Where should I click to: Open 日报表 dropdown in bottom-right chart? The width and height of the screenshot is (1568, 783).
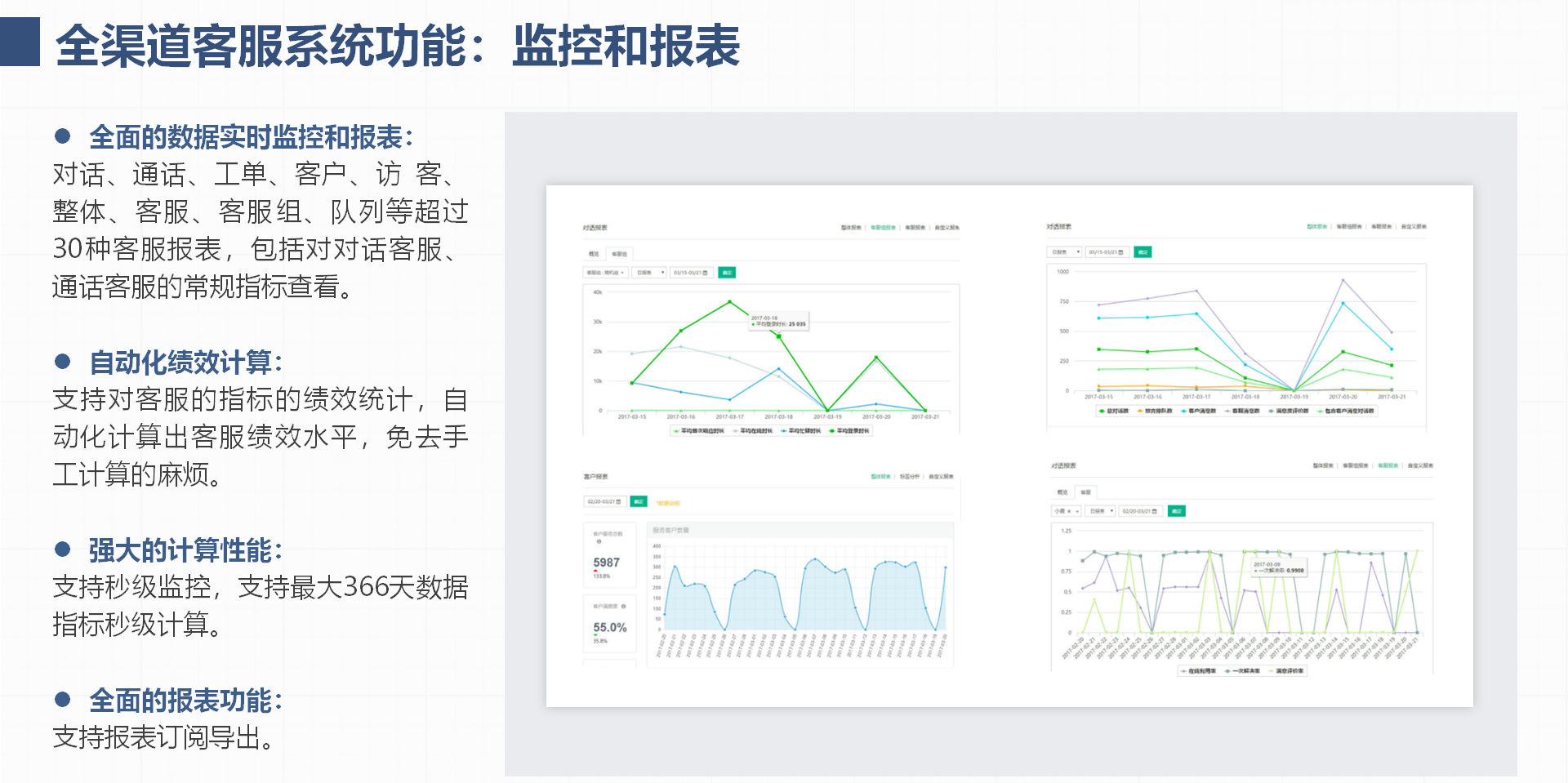tap(1101, 511)
